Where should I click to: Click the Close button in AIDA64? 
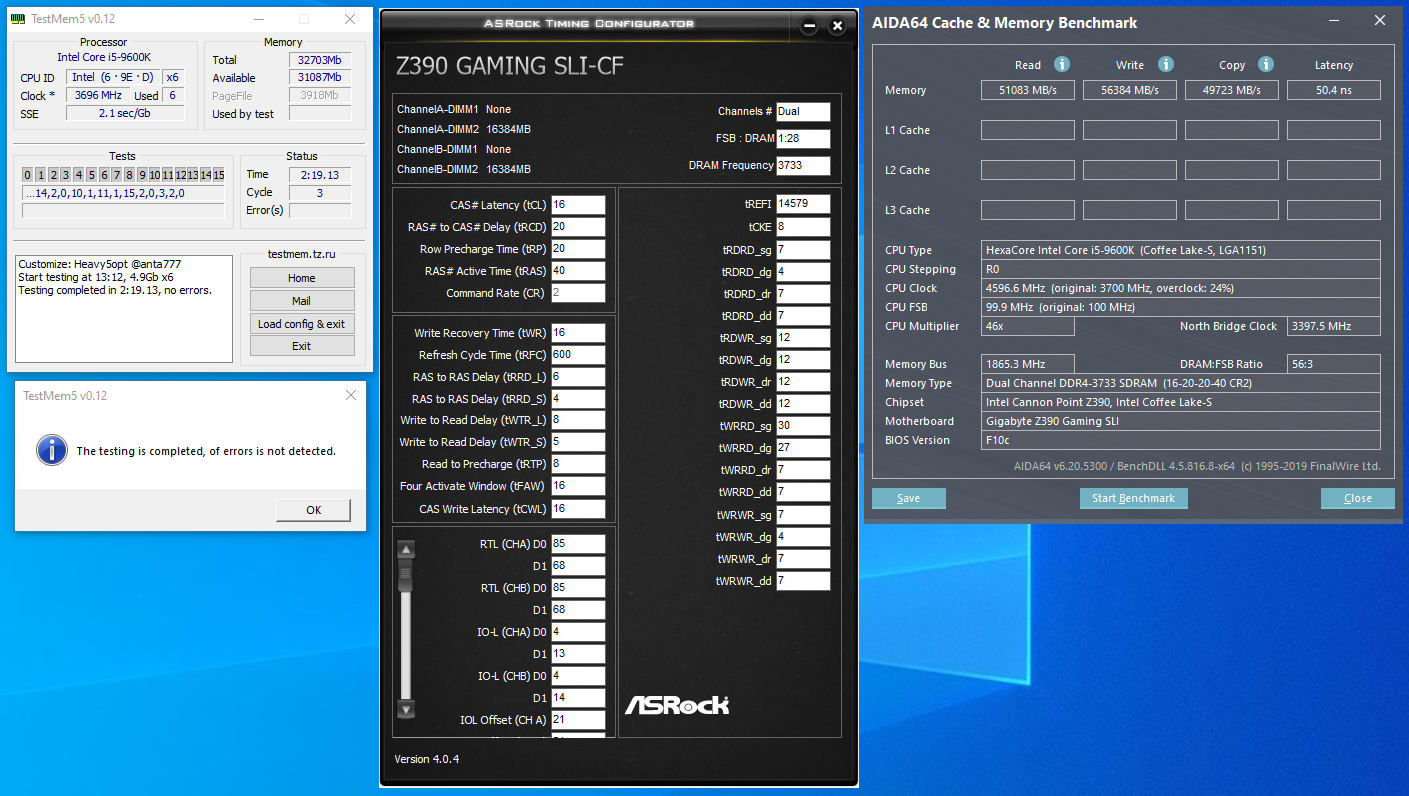[1358, 498]
